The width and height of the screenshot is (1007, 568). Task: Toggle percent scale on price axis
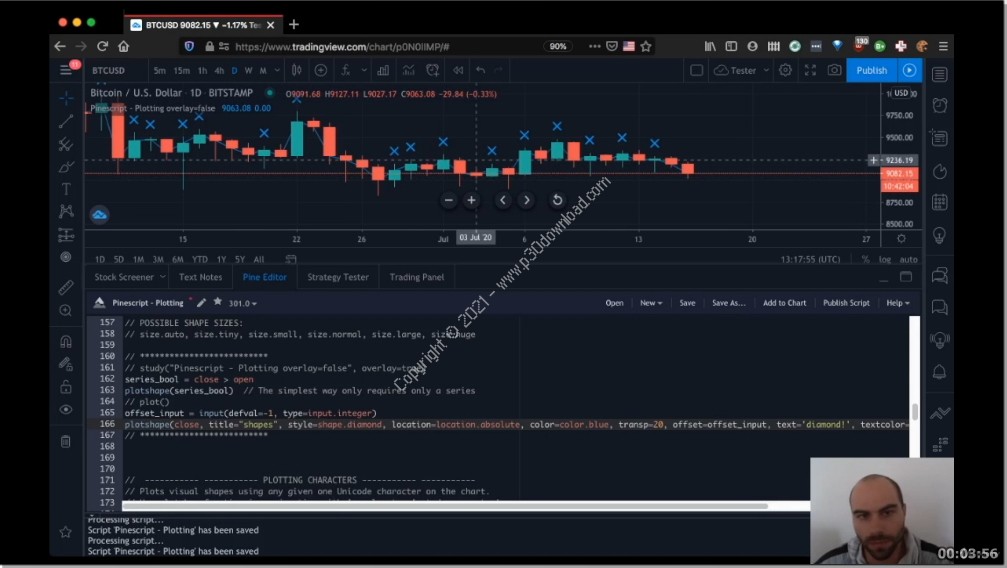point(866,260)
